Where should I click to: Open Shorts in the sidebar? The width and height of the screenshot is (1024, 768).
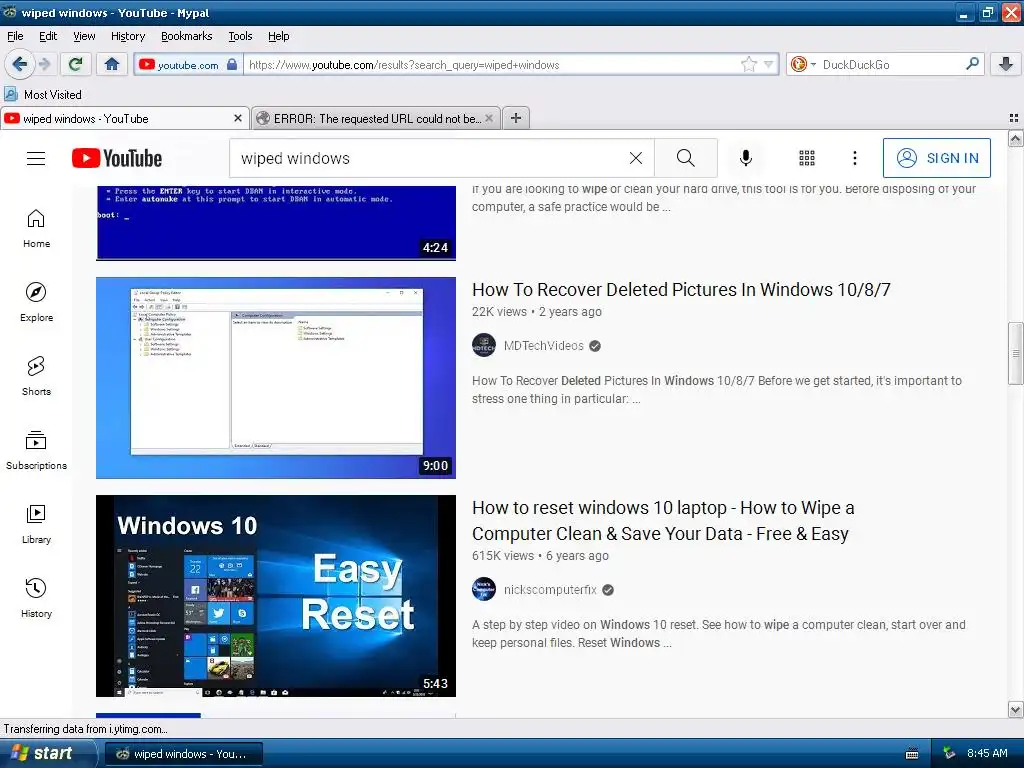point(36,376)
